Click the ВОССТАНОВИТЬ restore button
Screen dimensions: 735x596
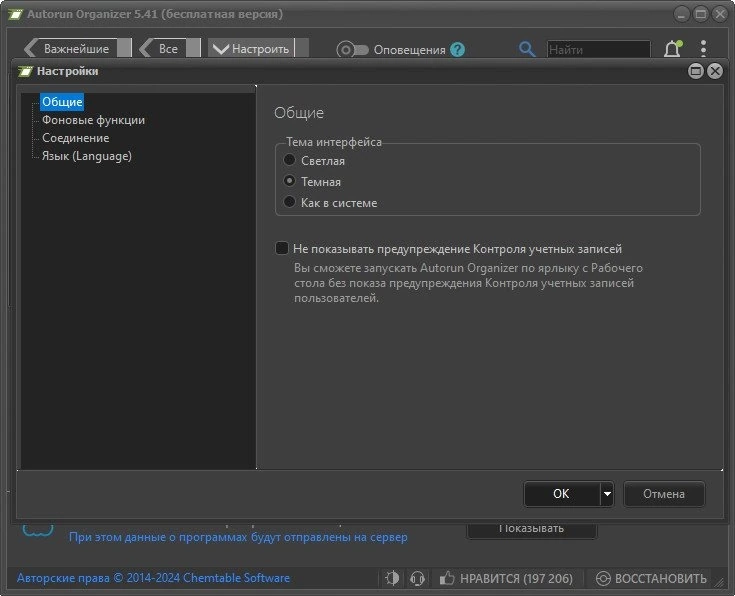coord(651,578)
